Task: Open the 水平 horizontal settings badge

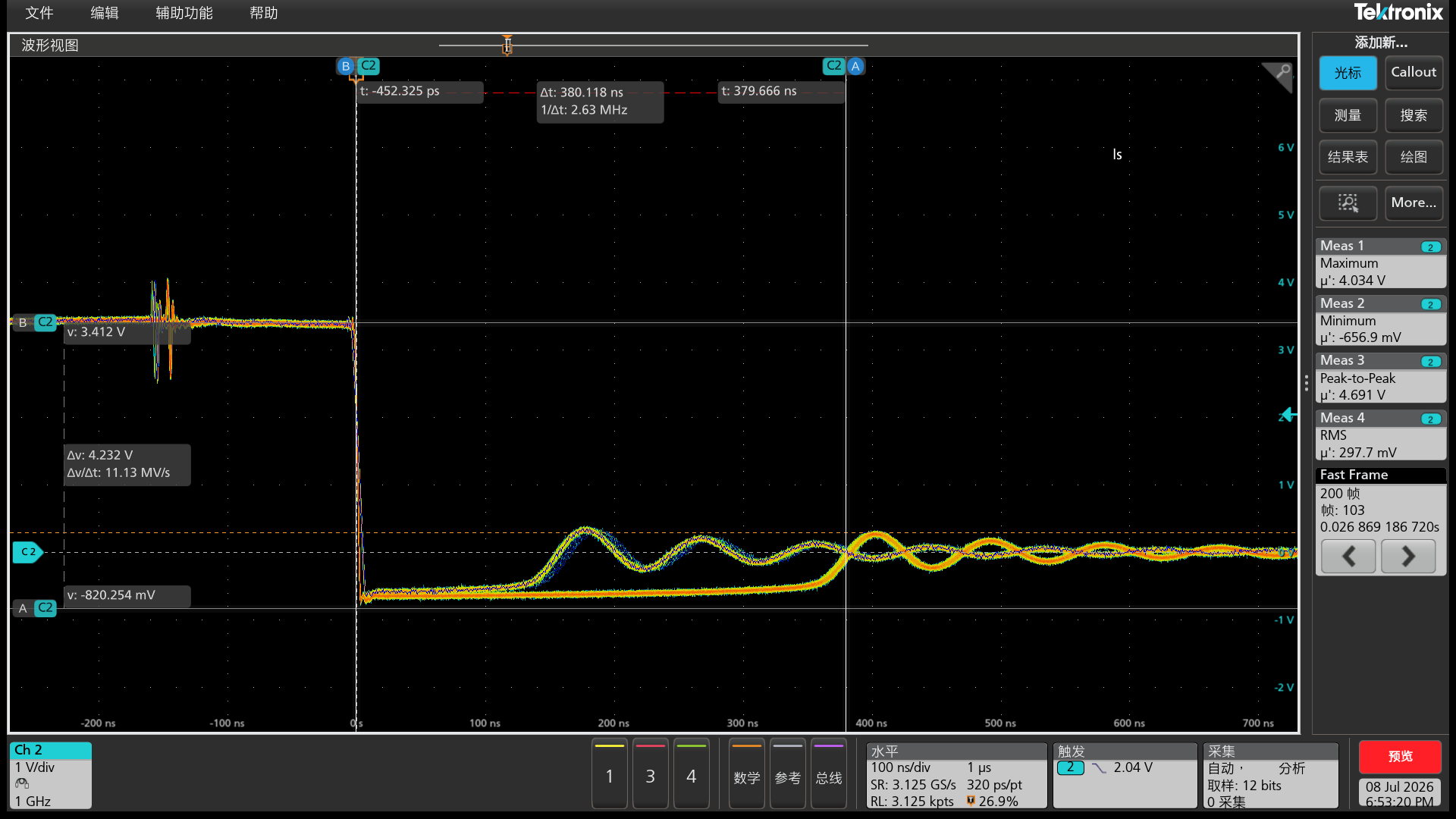Action: point(957,775)
